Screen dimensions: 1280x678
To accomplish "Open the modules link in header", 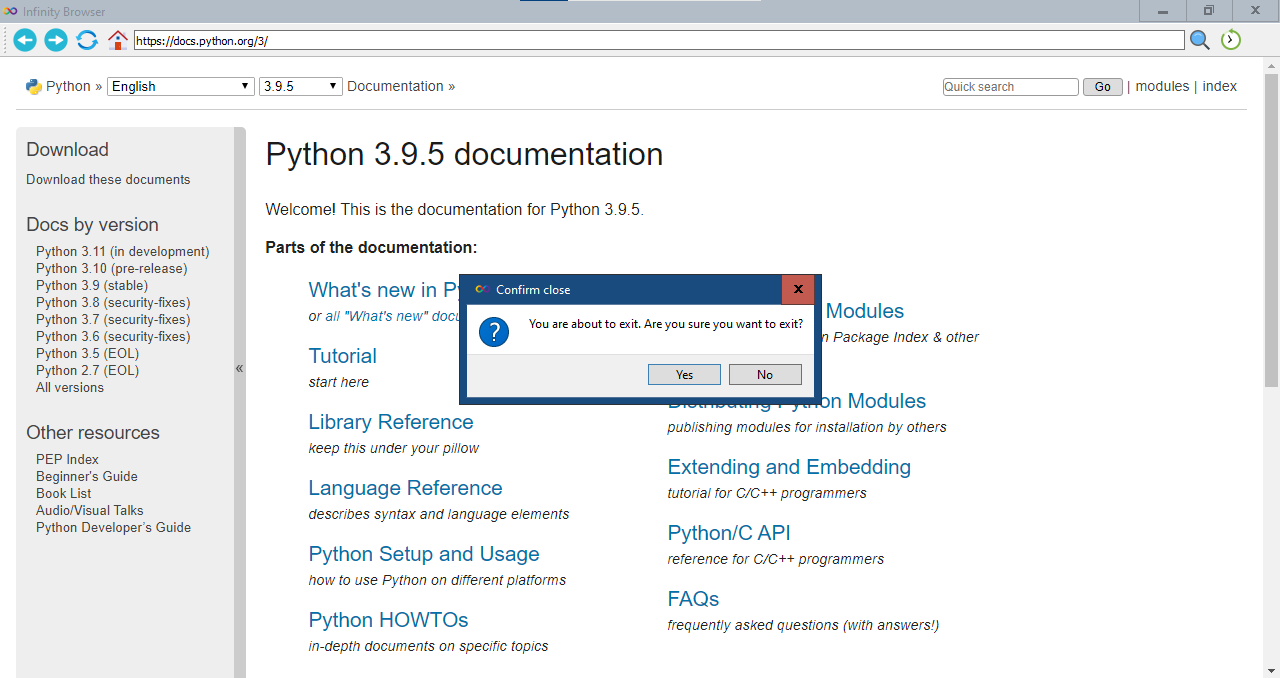I will tap(1162, 86).
